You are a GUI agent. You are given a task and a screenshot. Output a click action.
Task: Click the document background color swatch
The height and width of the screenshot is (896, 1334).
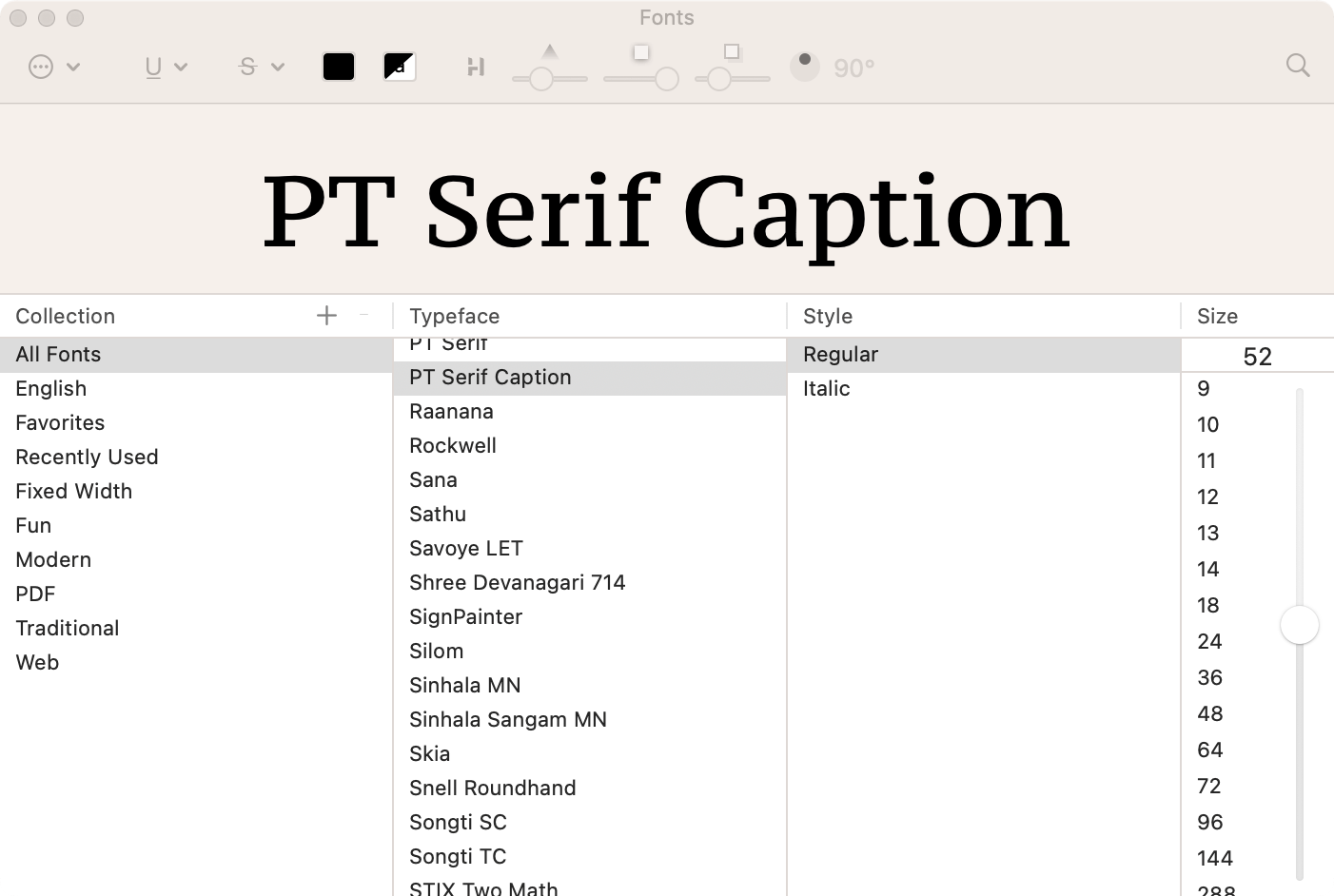[400, 67]
